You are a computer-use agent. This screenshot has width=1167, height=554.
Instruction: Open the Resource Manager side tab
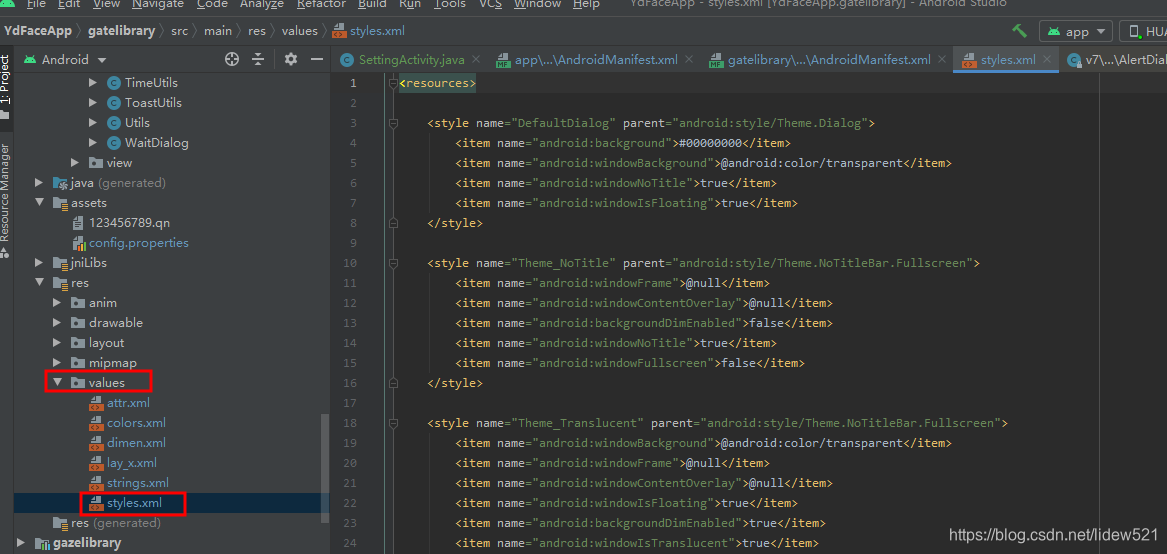5,201
